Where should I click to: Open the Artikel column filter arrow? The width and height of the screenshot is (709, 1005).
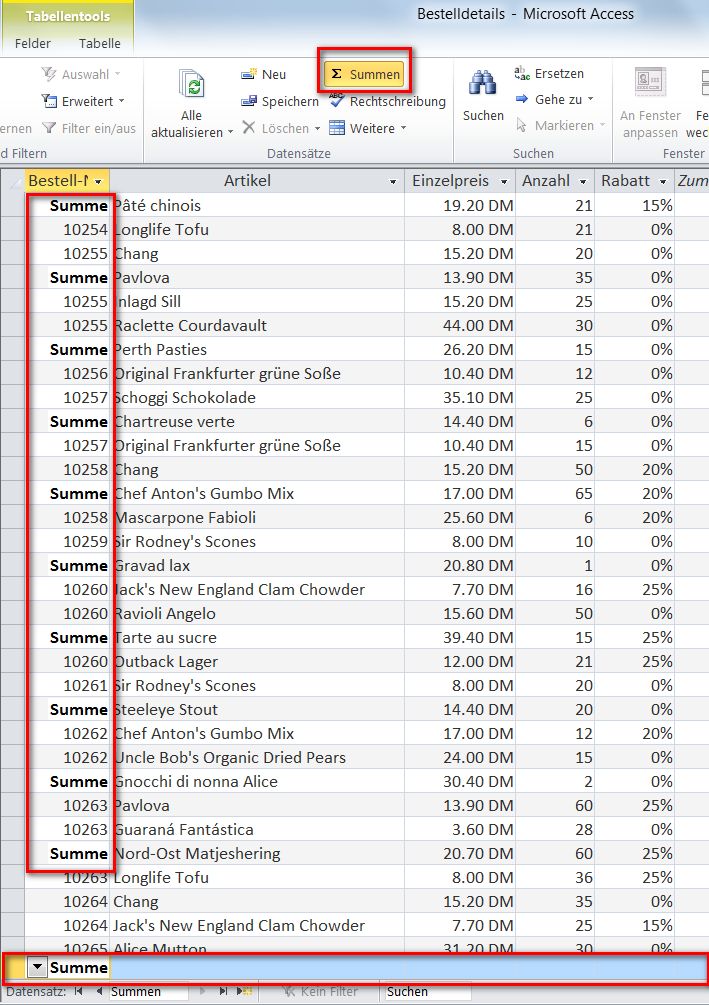[391, 182]
